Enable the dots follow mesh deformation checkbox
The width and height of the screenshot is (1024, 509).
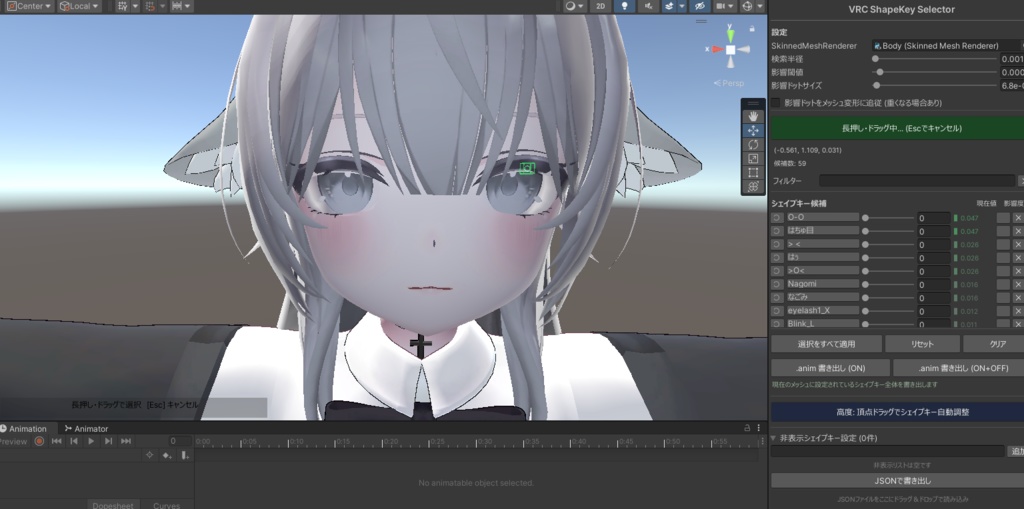click(776, 103)
